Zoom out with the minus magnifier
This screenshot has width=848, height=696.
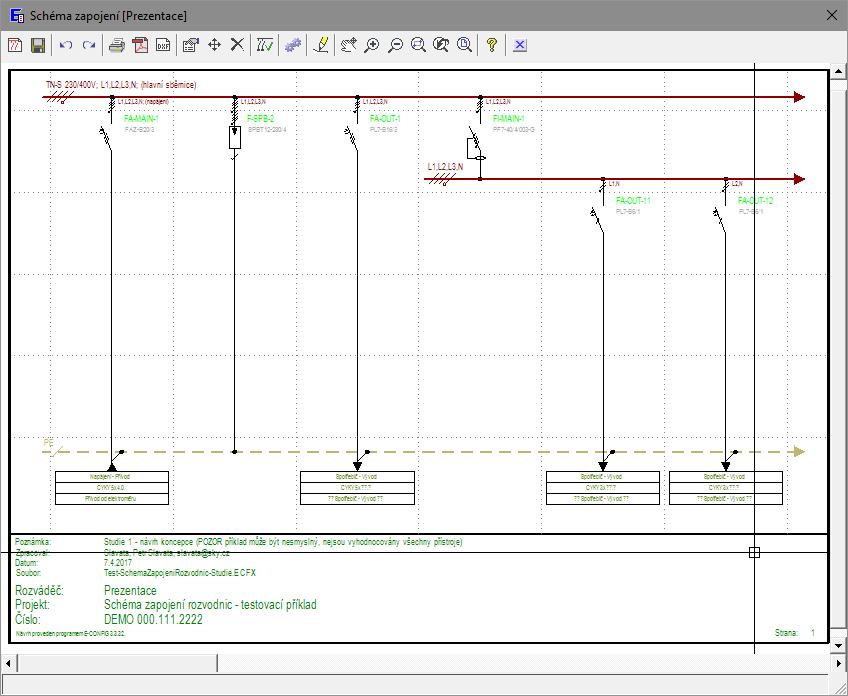(x=395, y=45)
